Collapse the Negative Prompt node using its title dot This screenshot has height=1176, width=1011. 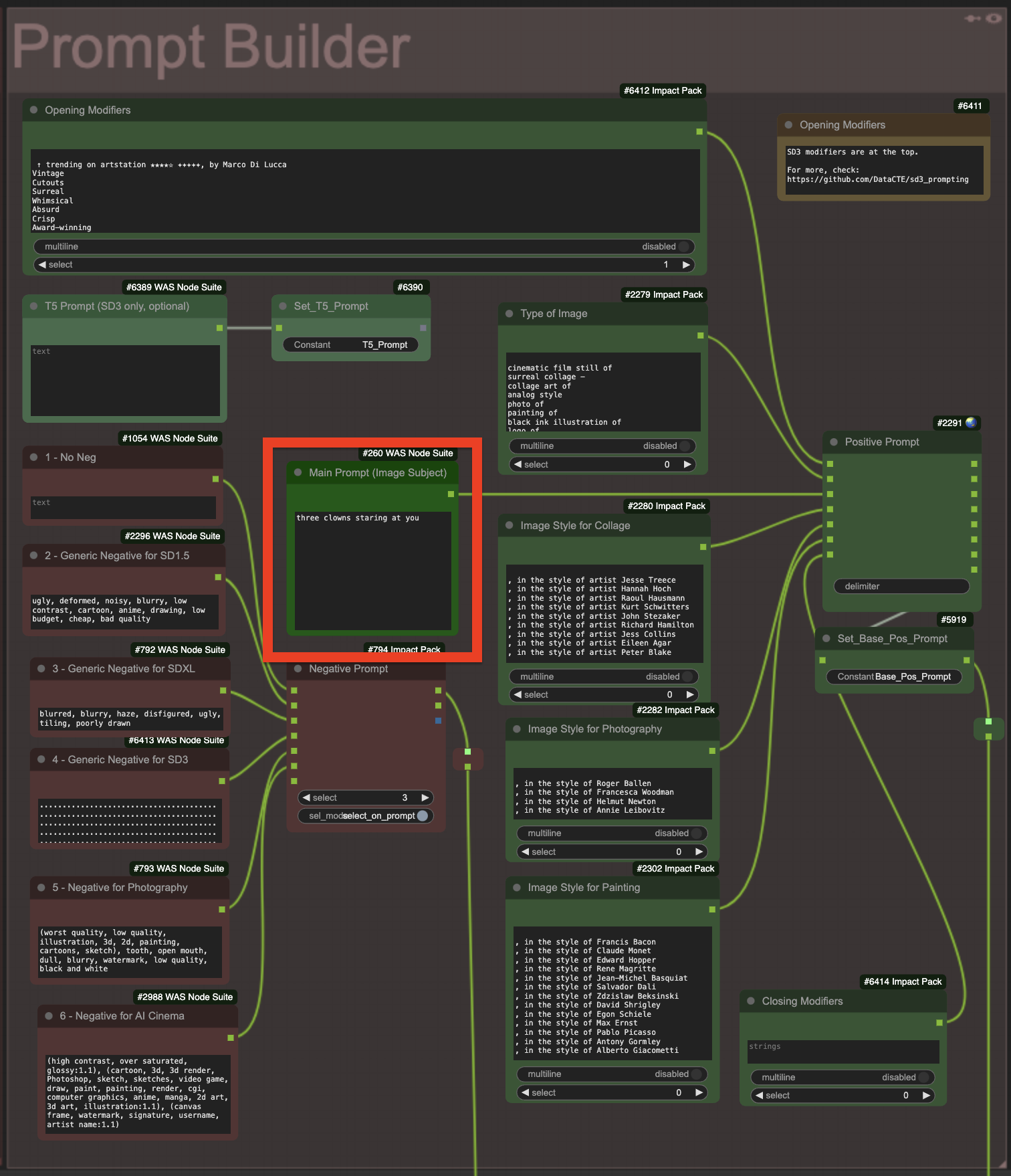[298, 669]
